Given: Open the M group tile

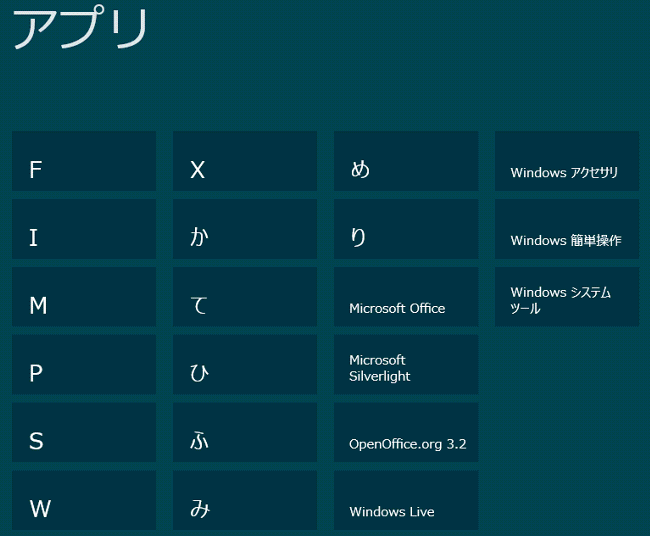Looking at the screenshot, I should coord(84,297).
